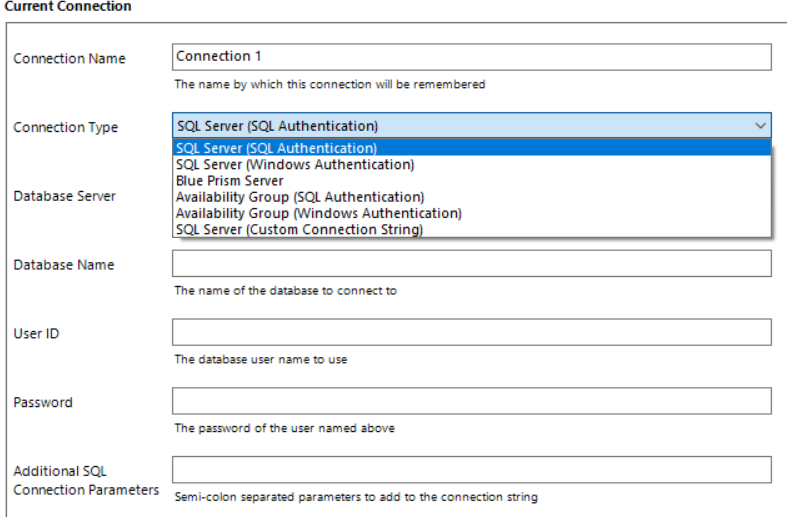Select highlighted SQL Server (SQL Authentication) list option
787x517 pixels.
(277, 149)
